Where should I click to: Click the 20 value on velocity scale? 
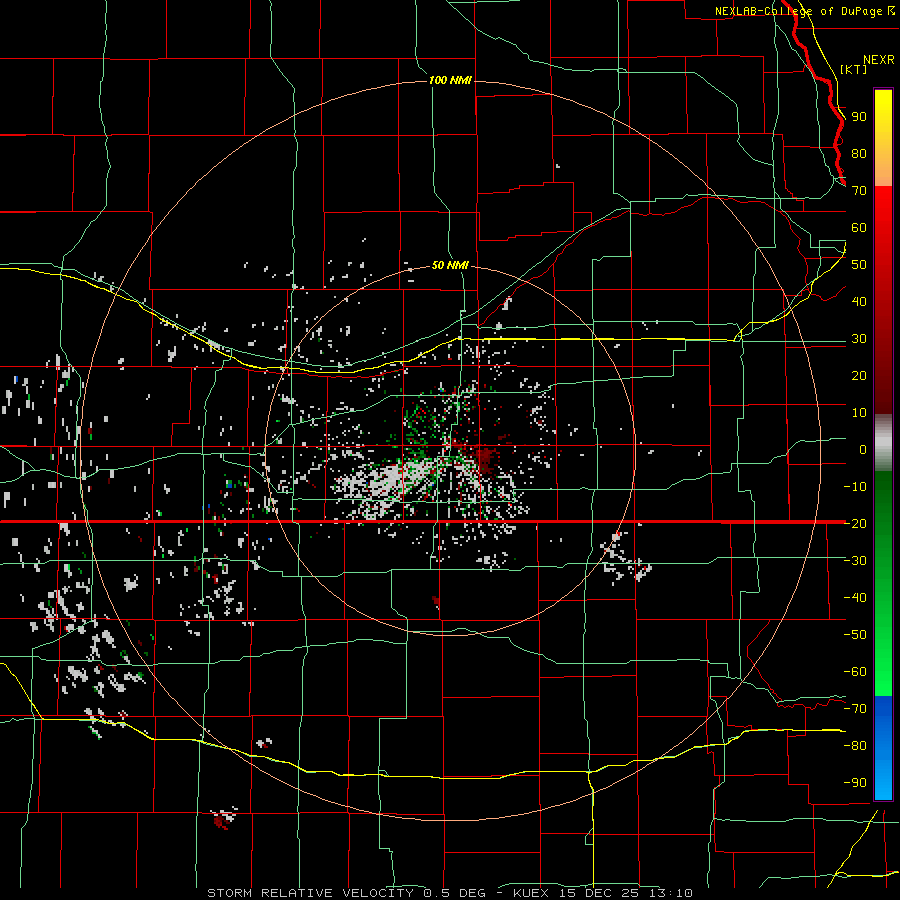tap(859, 375)
